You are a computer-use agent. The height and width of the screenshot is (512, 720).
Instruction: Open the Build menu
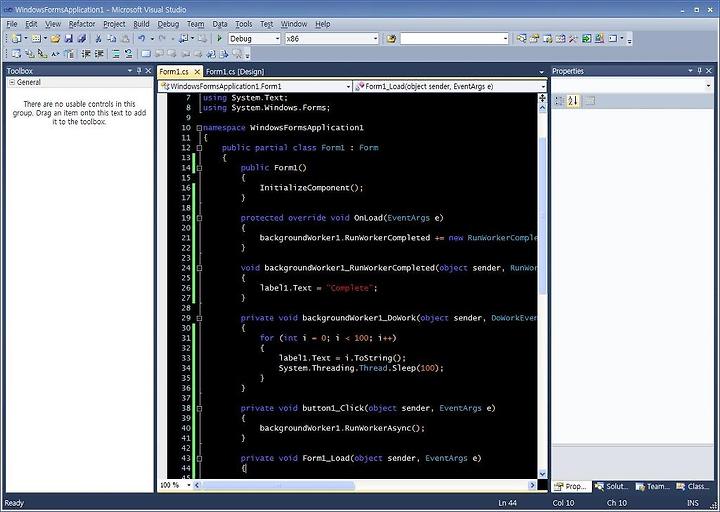click(141, 24)
